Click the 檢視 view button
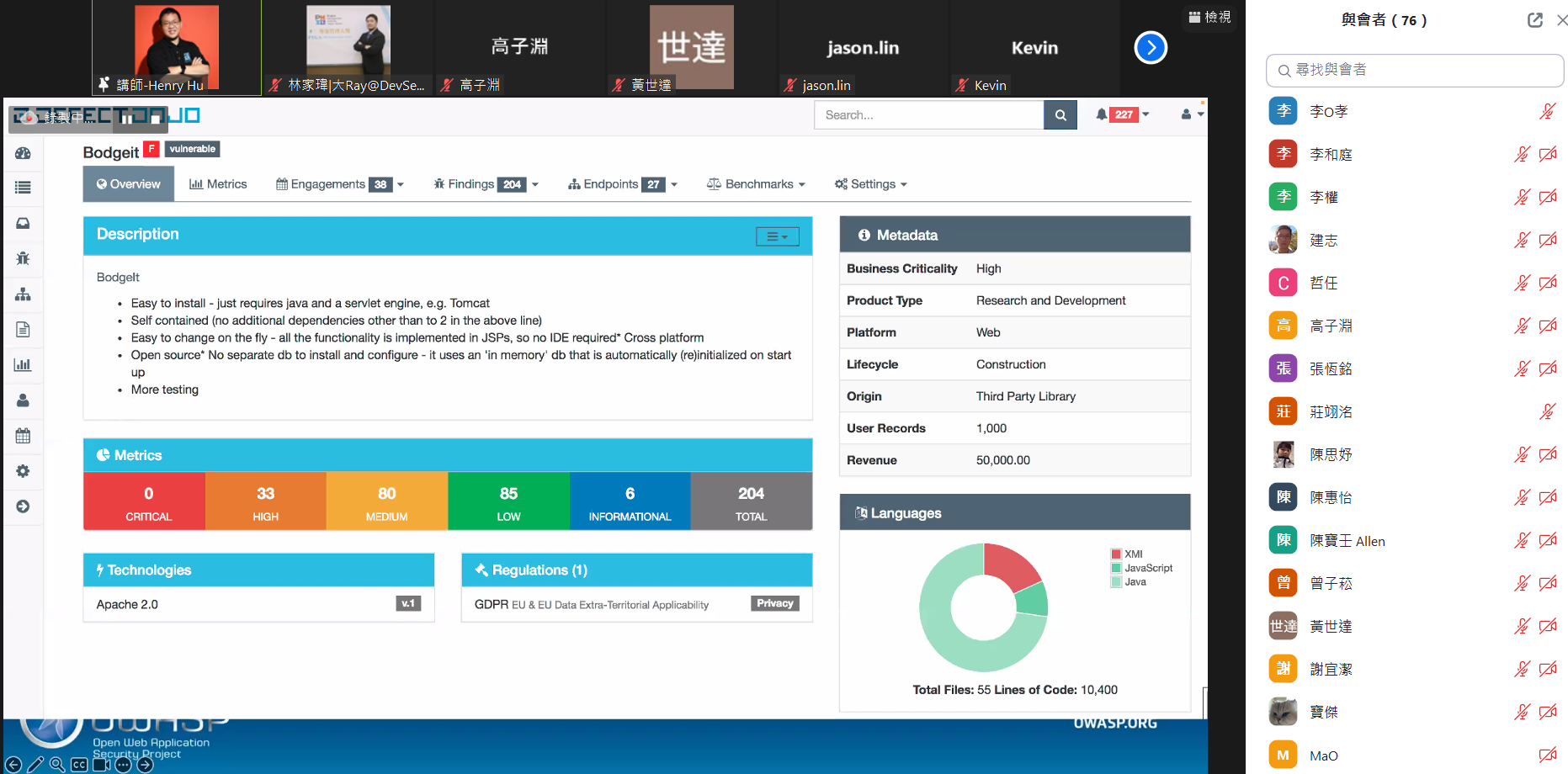The width and height of the screenshot is (1568, 774). click(1209, 17)
